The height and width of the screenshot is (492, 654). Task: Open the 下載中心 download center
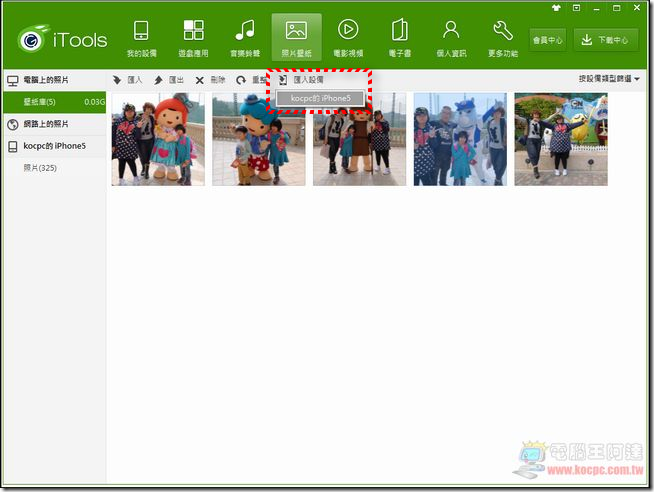pos(606,40)
